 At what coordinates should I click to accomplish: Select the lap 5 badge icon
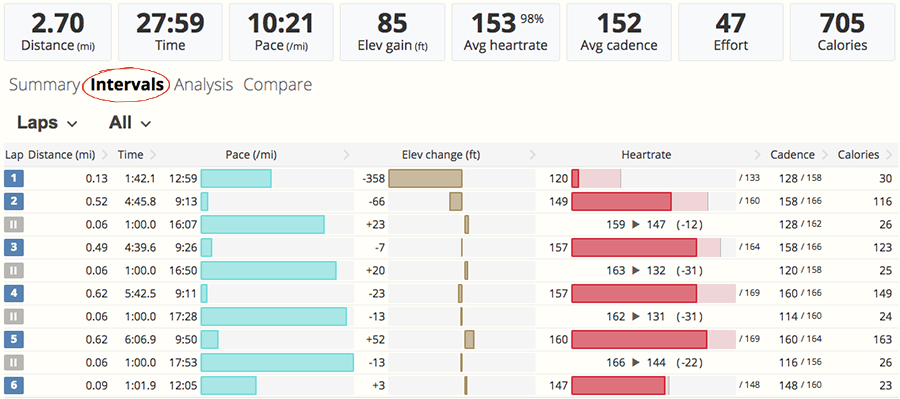coord(13,339)
